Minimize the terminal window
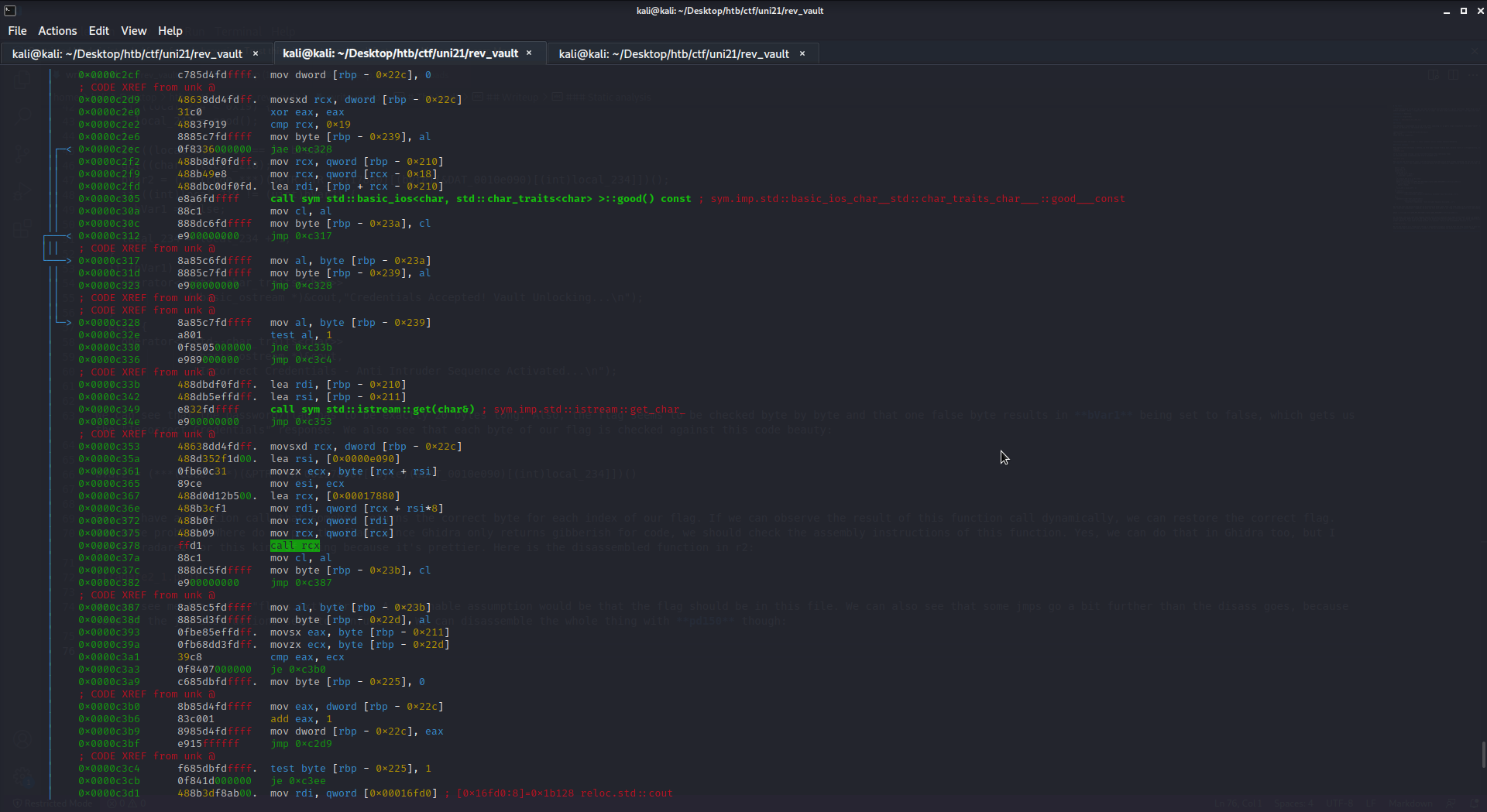Viewport: 1487px width, 812px height. (x=1446, y=11)
